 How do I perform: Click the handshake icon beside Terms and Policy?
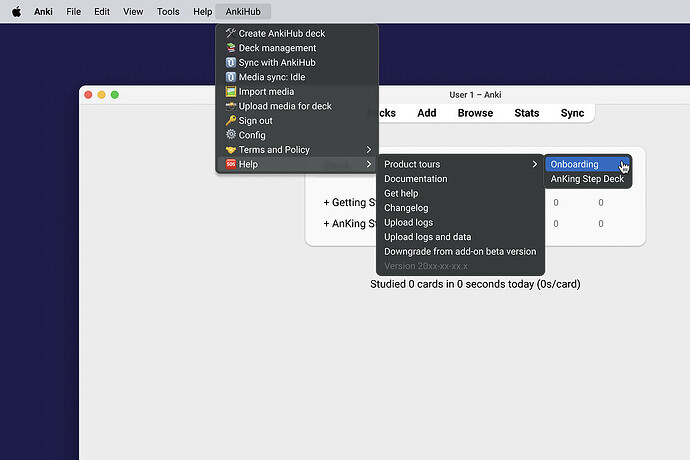click(231, 150)
